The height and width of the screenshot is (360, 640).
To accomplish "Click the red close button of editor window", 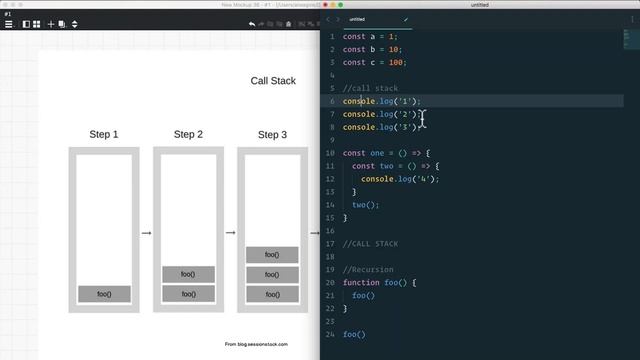I will point(325,4).
